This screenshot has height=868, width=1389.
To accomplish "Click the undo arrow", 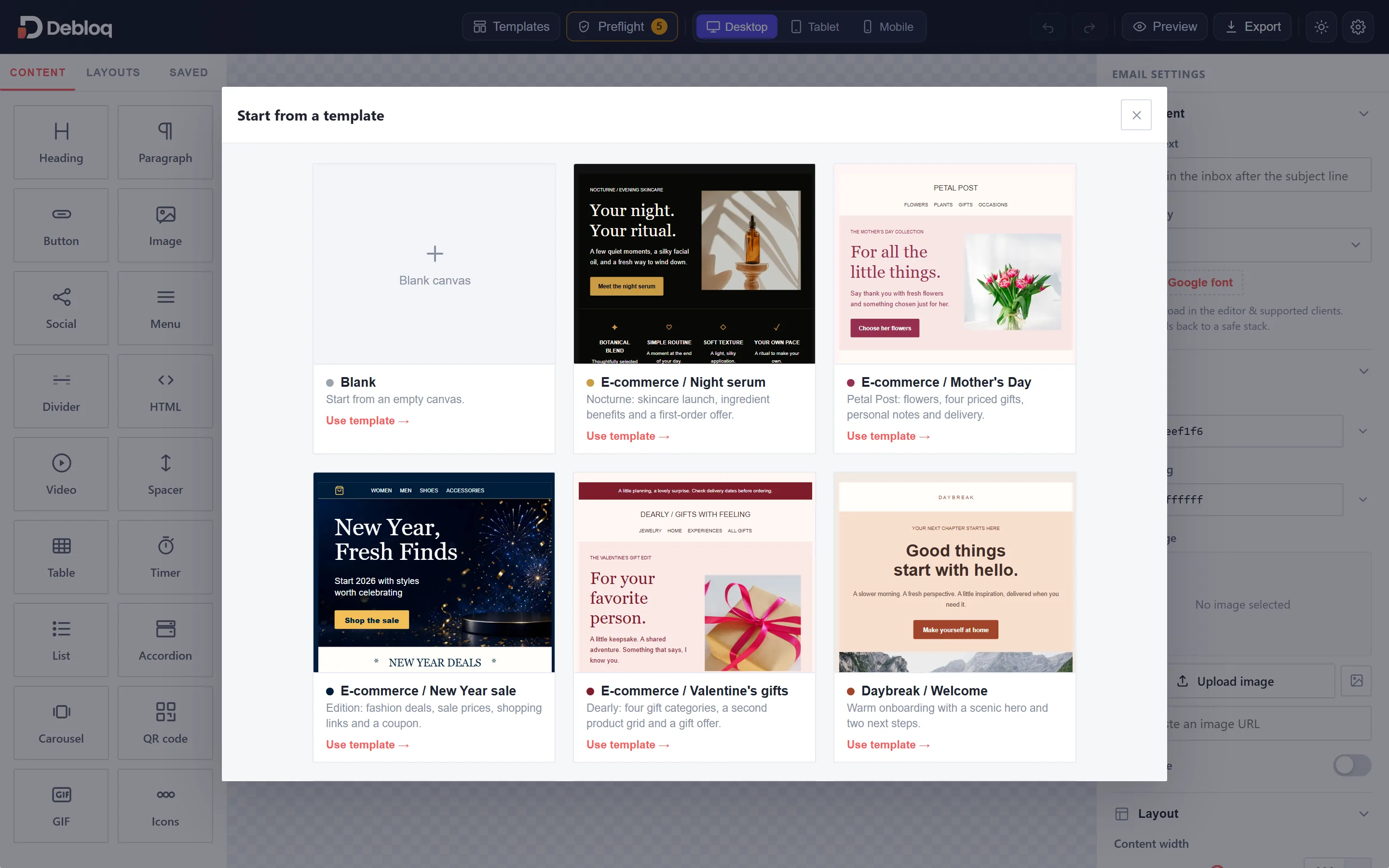I will pos(1048,27).
